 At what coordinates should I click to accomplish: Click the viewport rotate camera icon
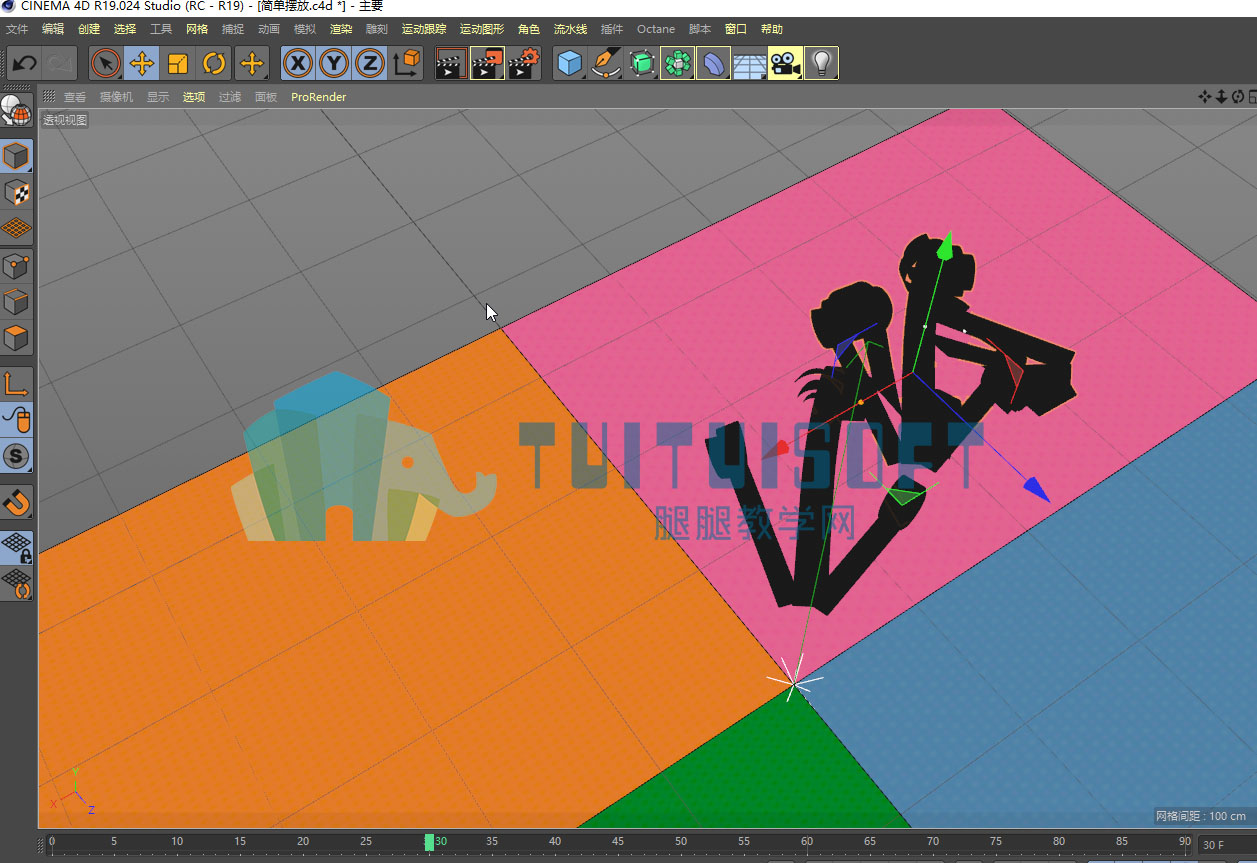[x=1237, y=97]
